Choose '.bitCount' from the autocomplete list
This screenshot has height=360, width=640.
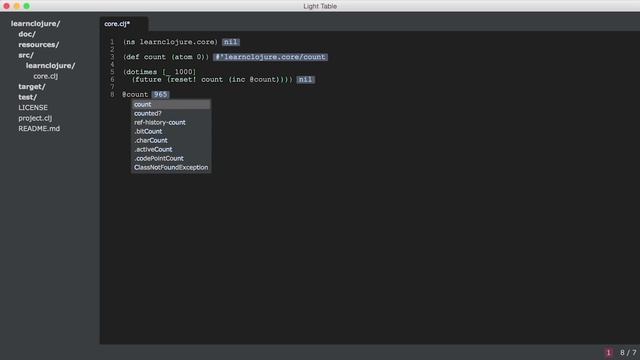click(171, 131)
